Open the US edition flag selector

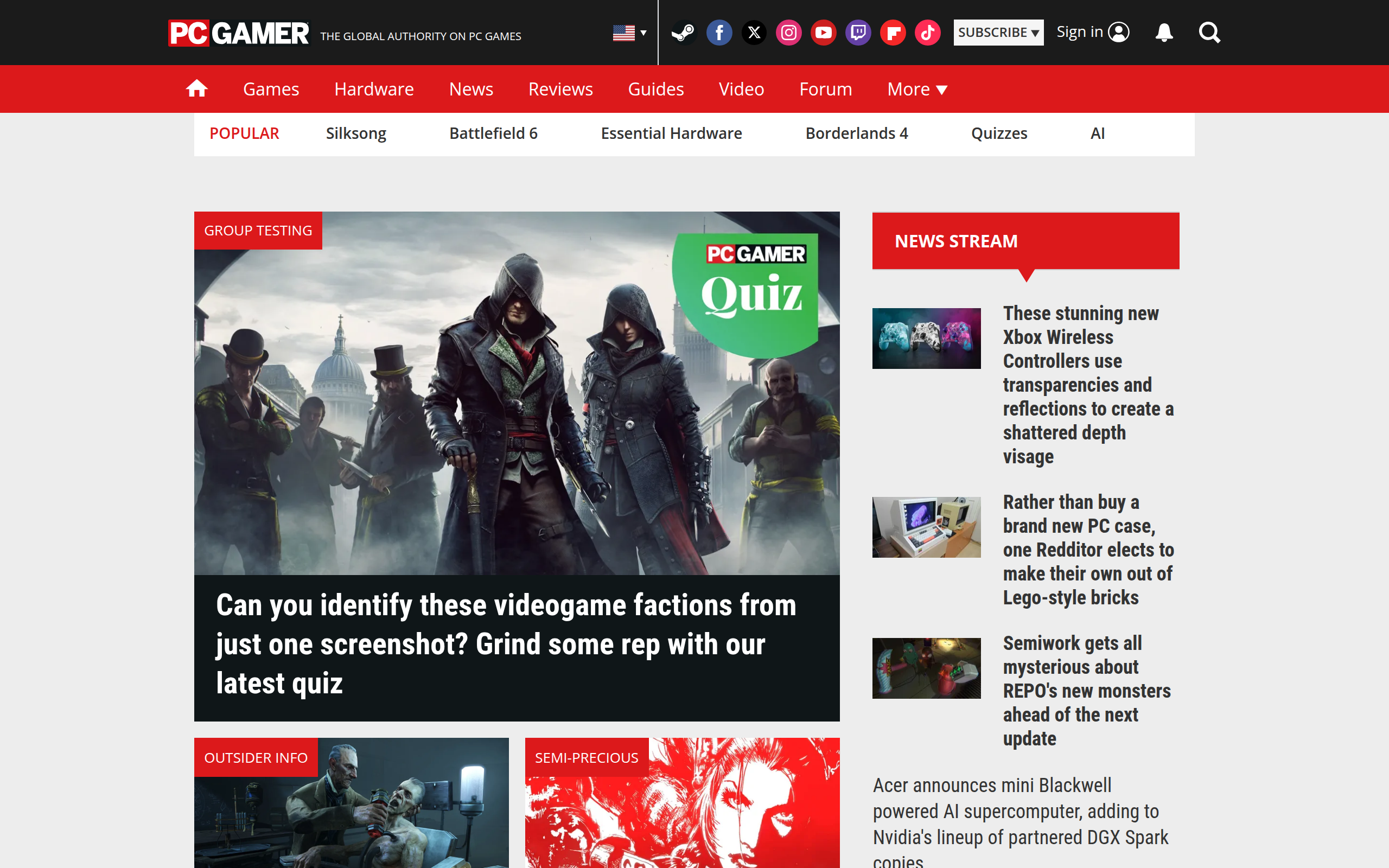[x=629, y=33]
